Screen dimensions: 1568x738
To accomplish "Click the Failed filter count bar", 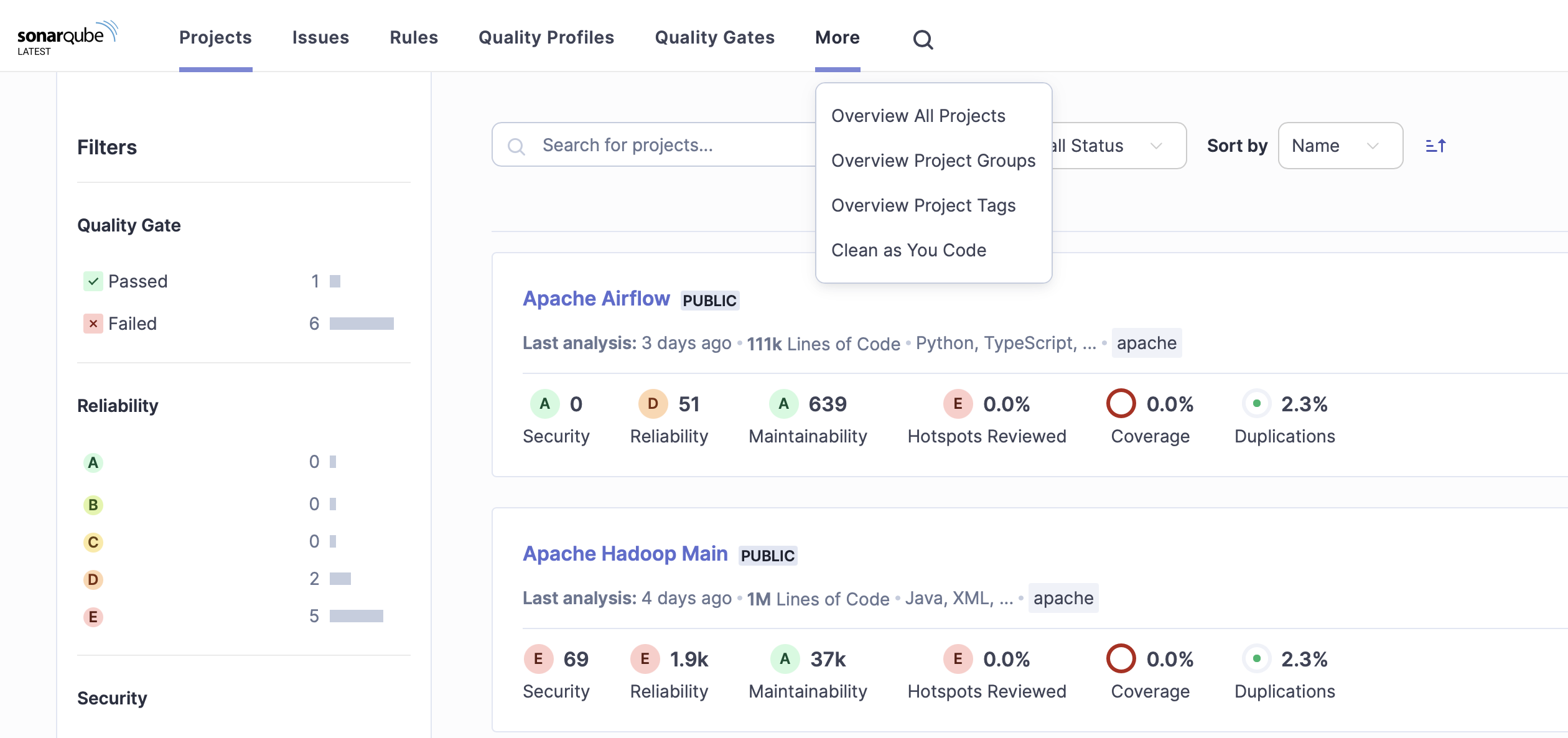I will click(x=362, y=324).
